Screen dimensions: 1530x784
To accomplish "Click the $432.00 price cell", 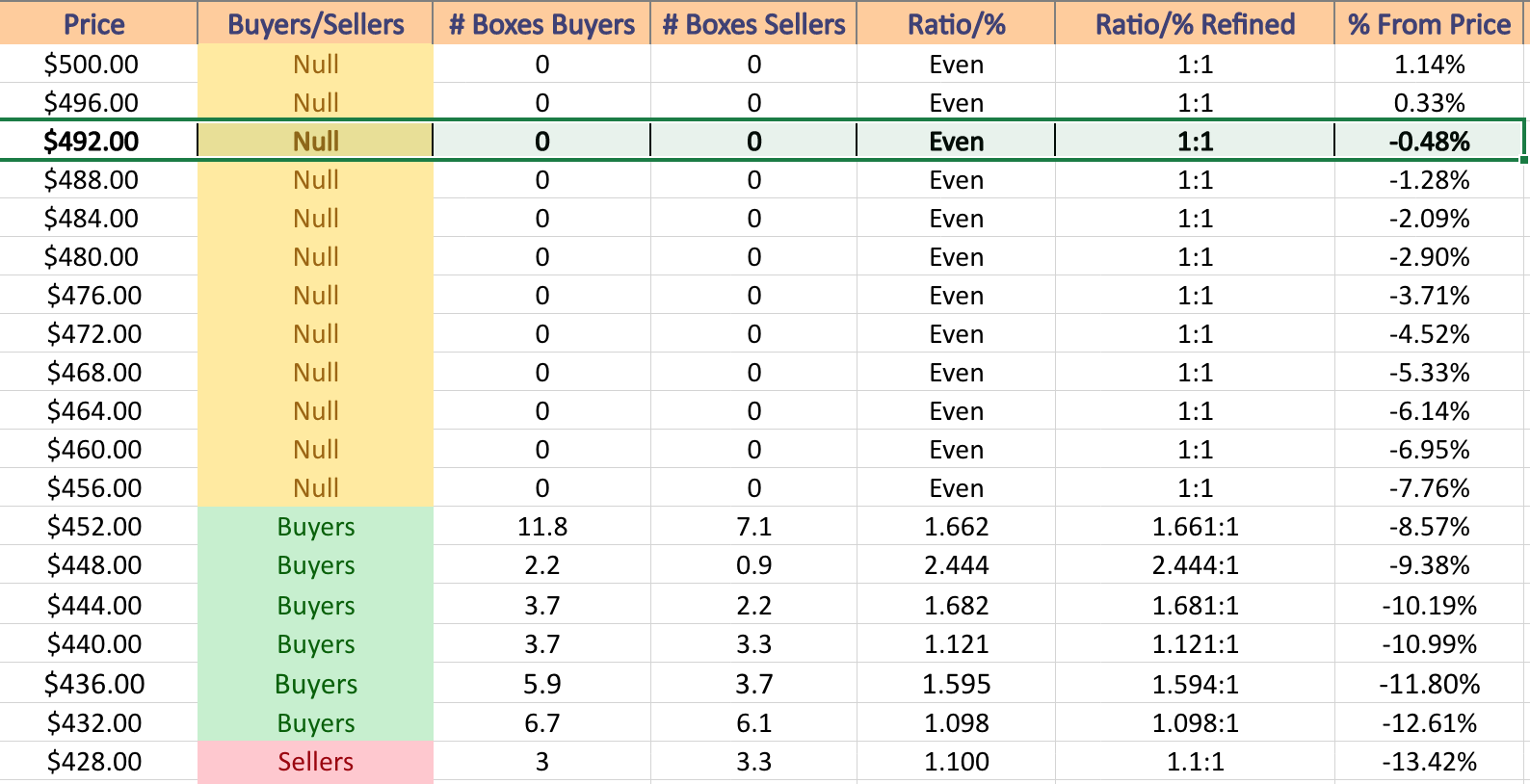I will coord(98,722).
